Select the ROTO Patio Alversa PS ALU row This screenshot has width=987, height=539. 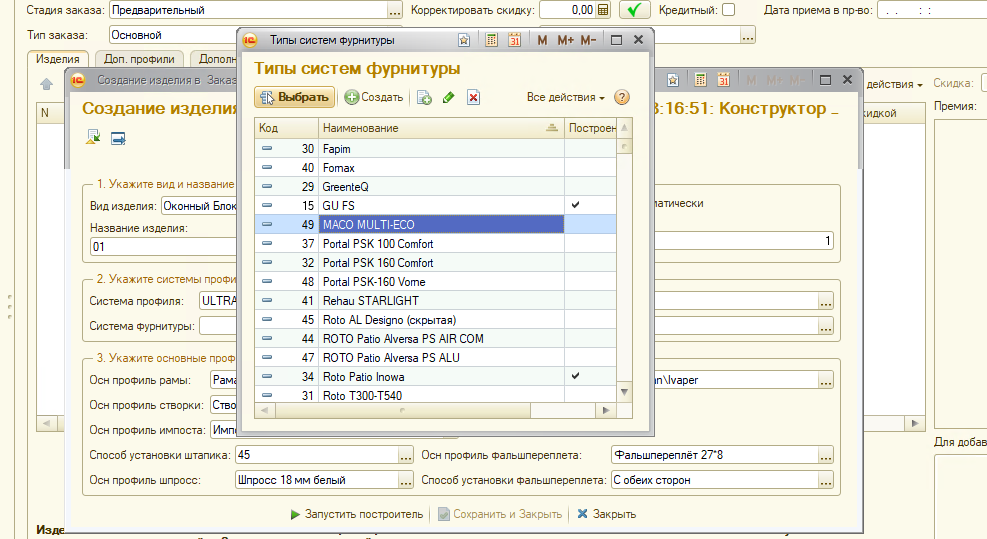(436, 357)
